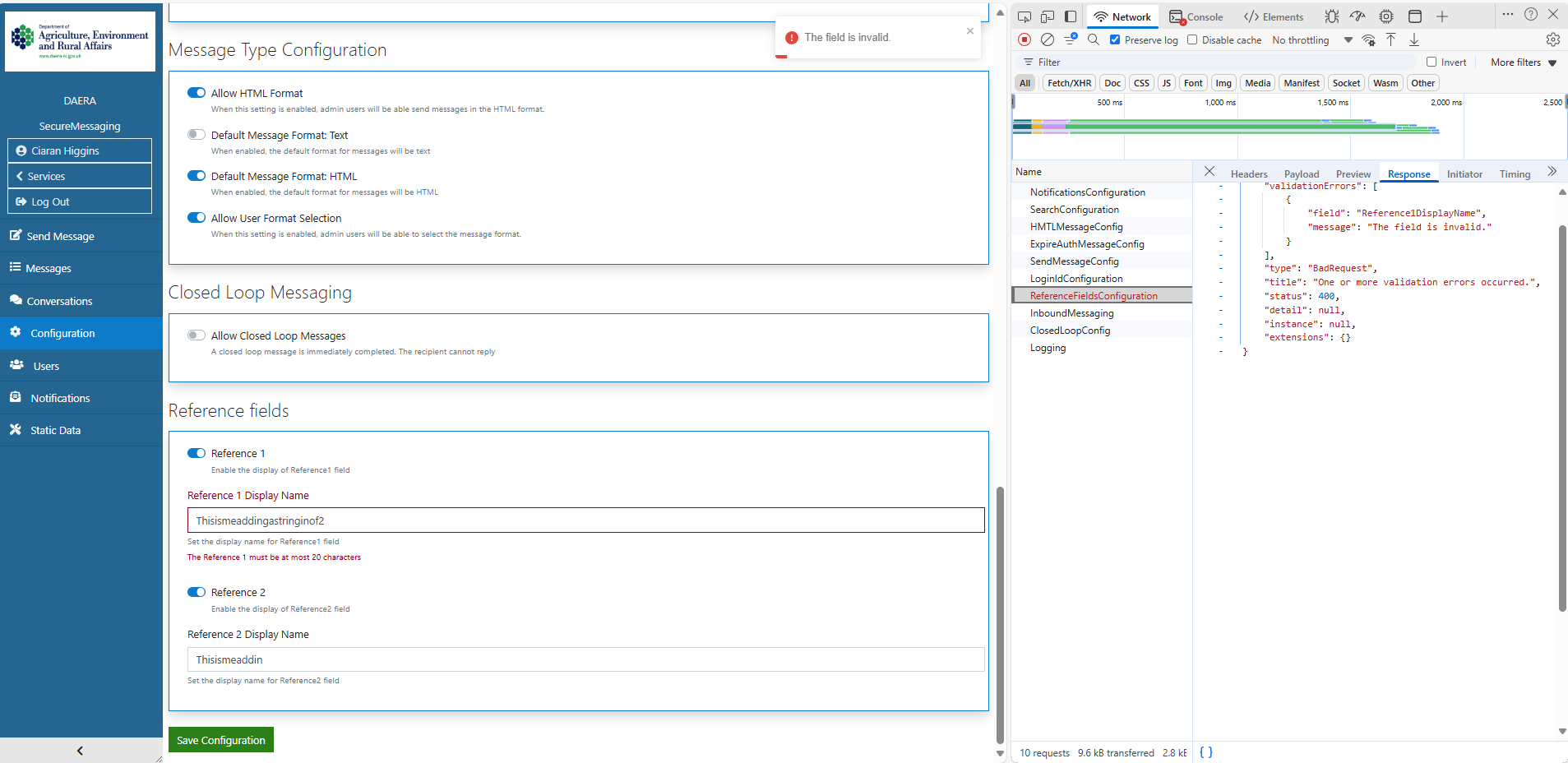Click the import HAR upload arrow

coord(1390,39)
